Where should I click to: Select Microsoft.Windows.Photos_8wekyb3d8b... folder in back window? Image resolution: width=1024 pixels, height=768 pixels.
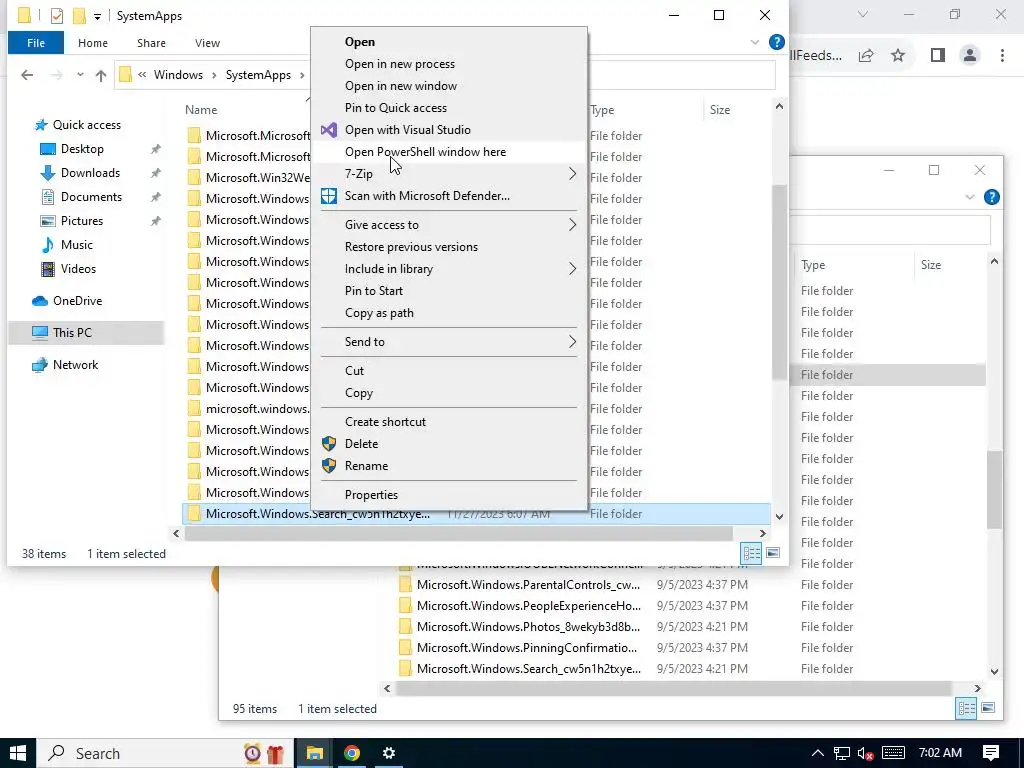coord(528,627)
